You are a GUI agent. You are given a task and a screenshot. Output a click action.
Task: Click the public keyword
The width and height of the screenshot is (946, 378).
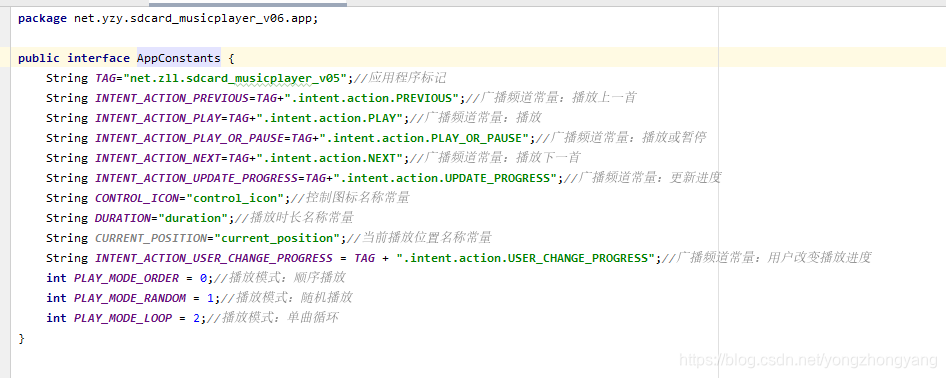39,58
